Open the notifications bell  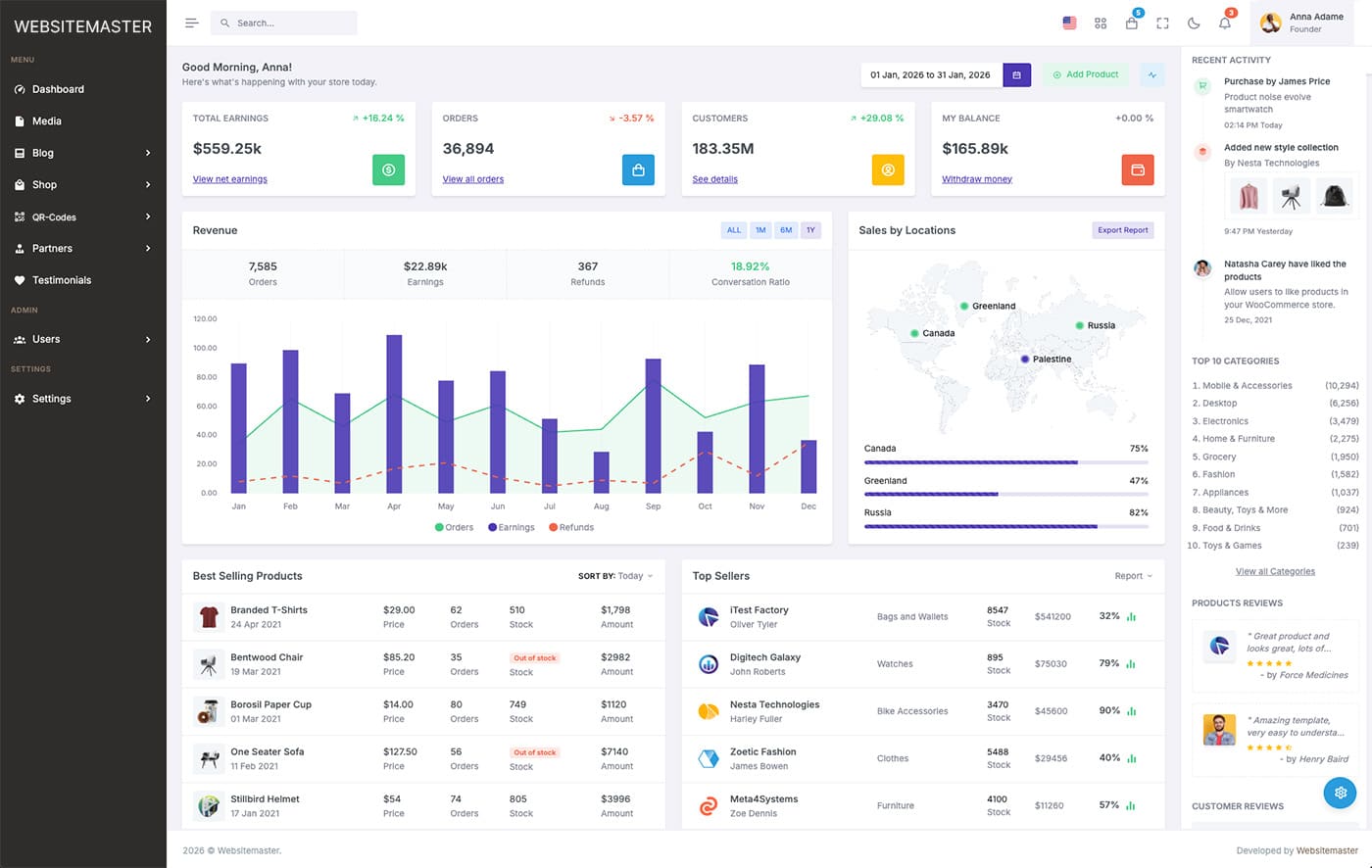click(1224, 23)
